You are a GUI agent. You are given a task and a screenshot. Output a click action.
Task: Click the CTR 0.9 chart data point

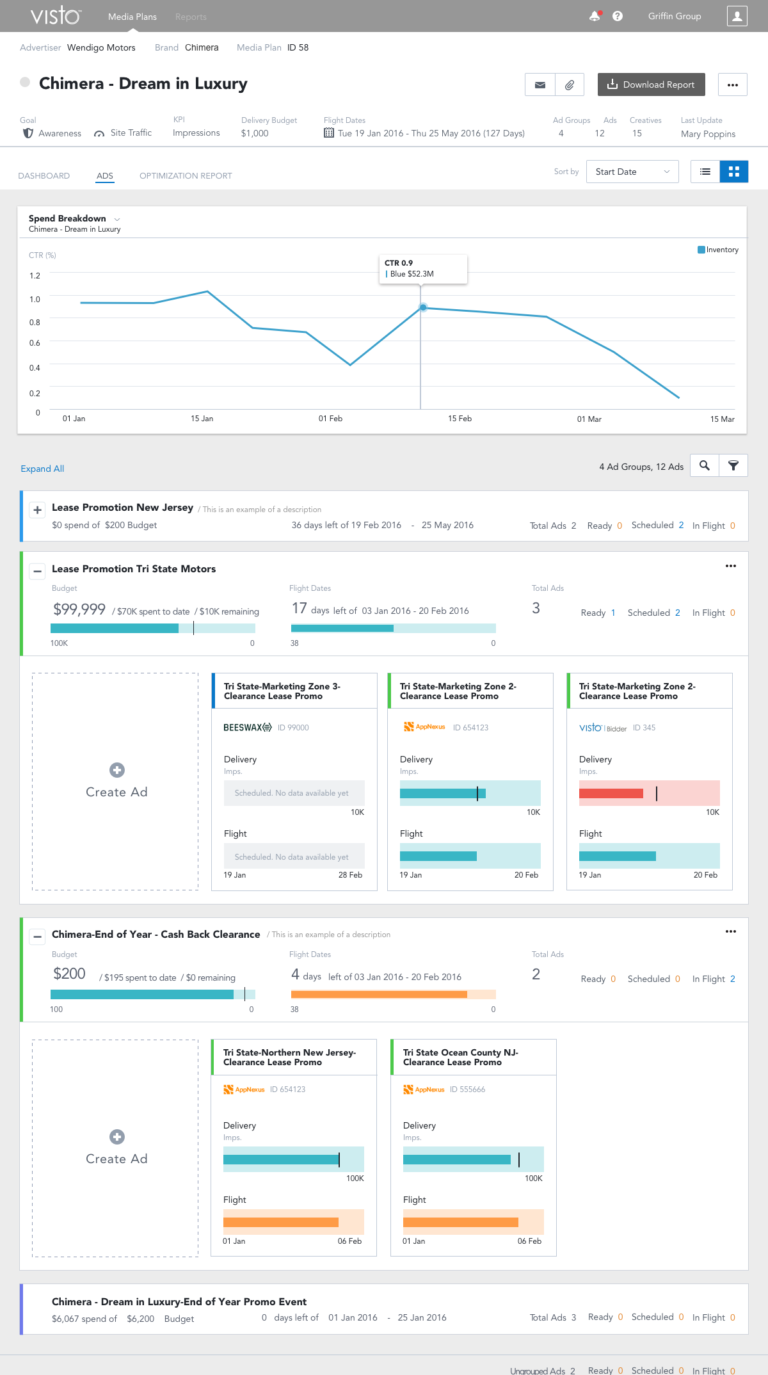[422, 307]
